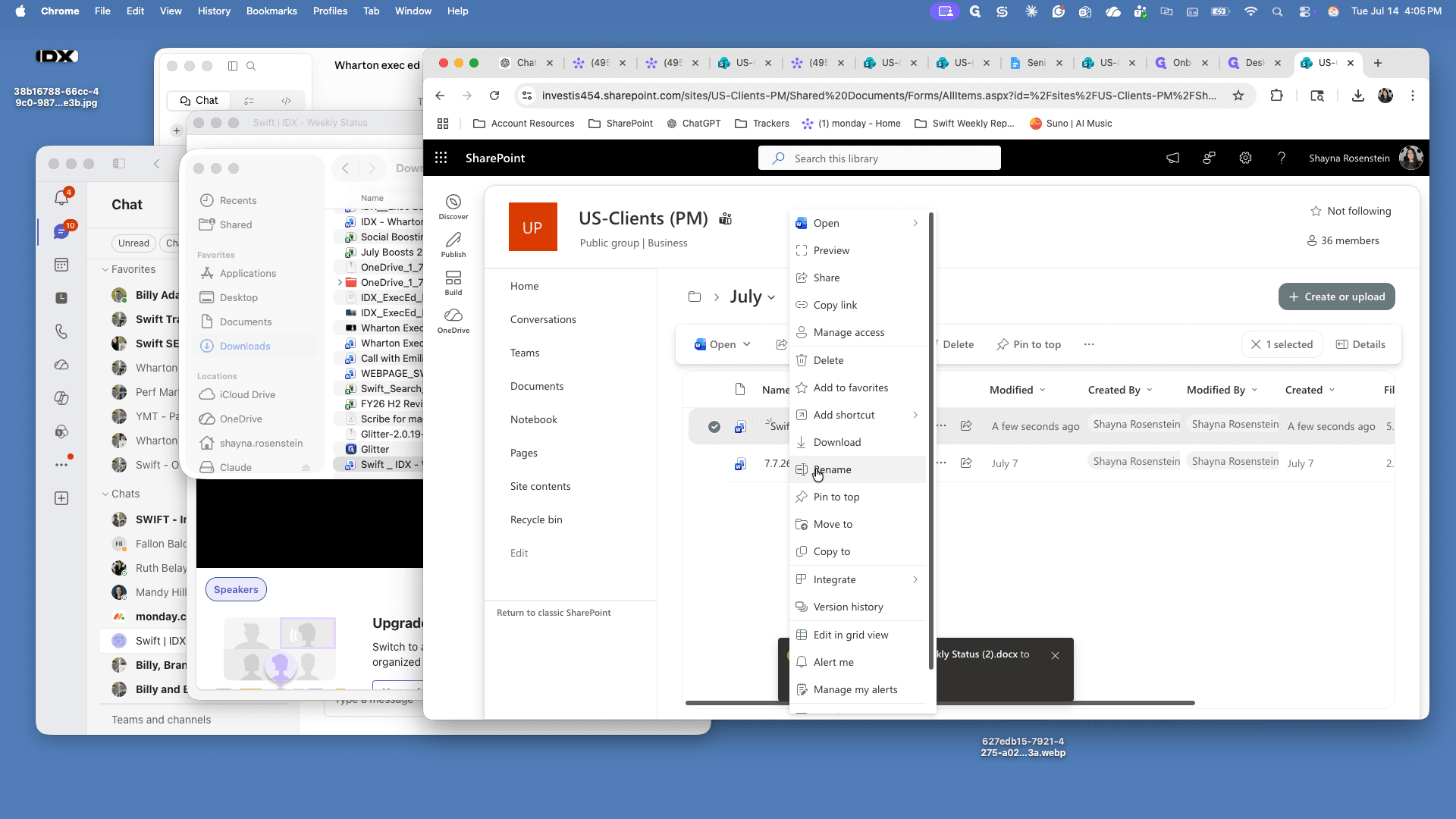Open SharePoint app launcher waffle icon

(441, 158)
